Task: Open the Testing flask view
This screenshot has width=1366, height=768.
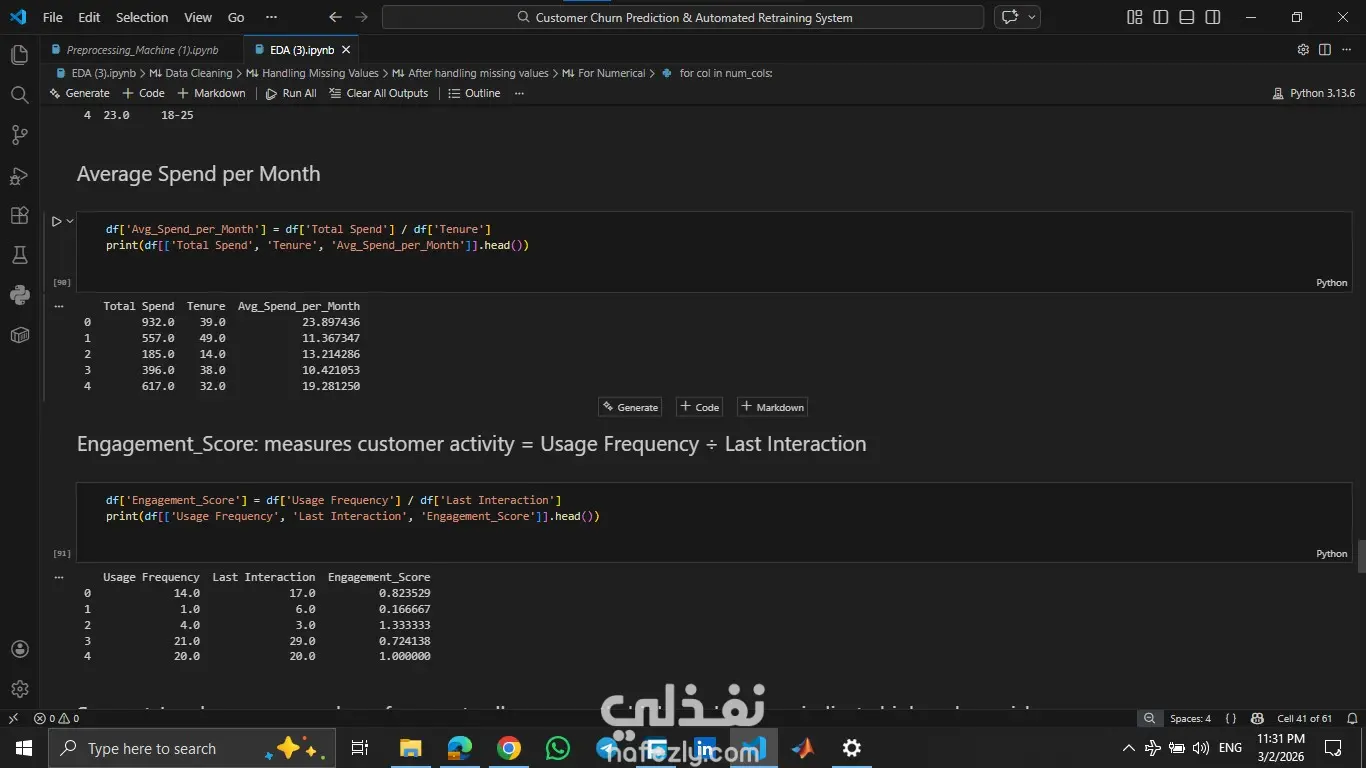Action: point(19,256)
